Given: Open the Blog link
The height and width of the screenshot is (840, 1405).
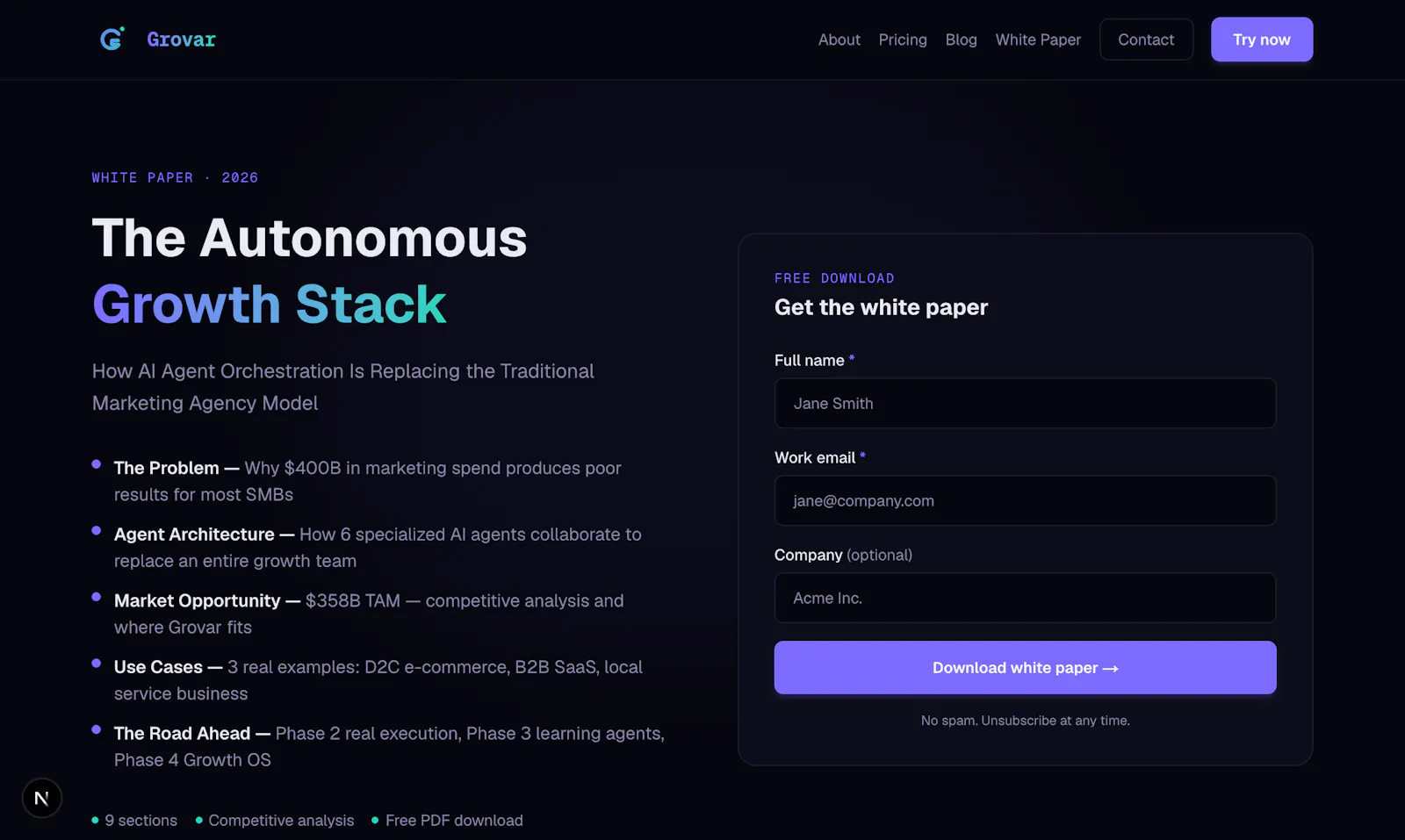Looking at the screenshot, I should pyautogui.click(x=961, y=39).
